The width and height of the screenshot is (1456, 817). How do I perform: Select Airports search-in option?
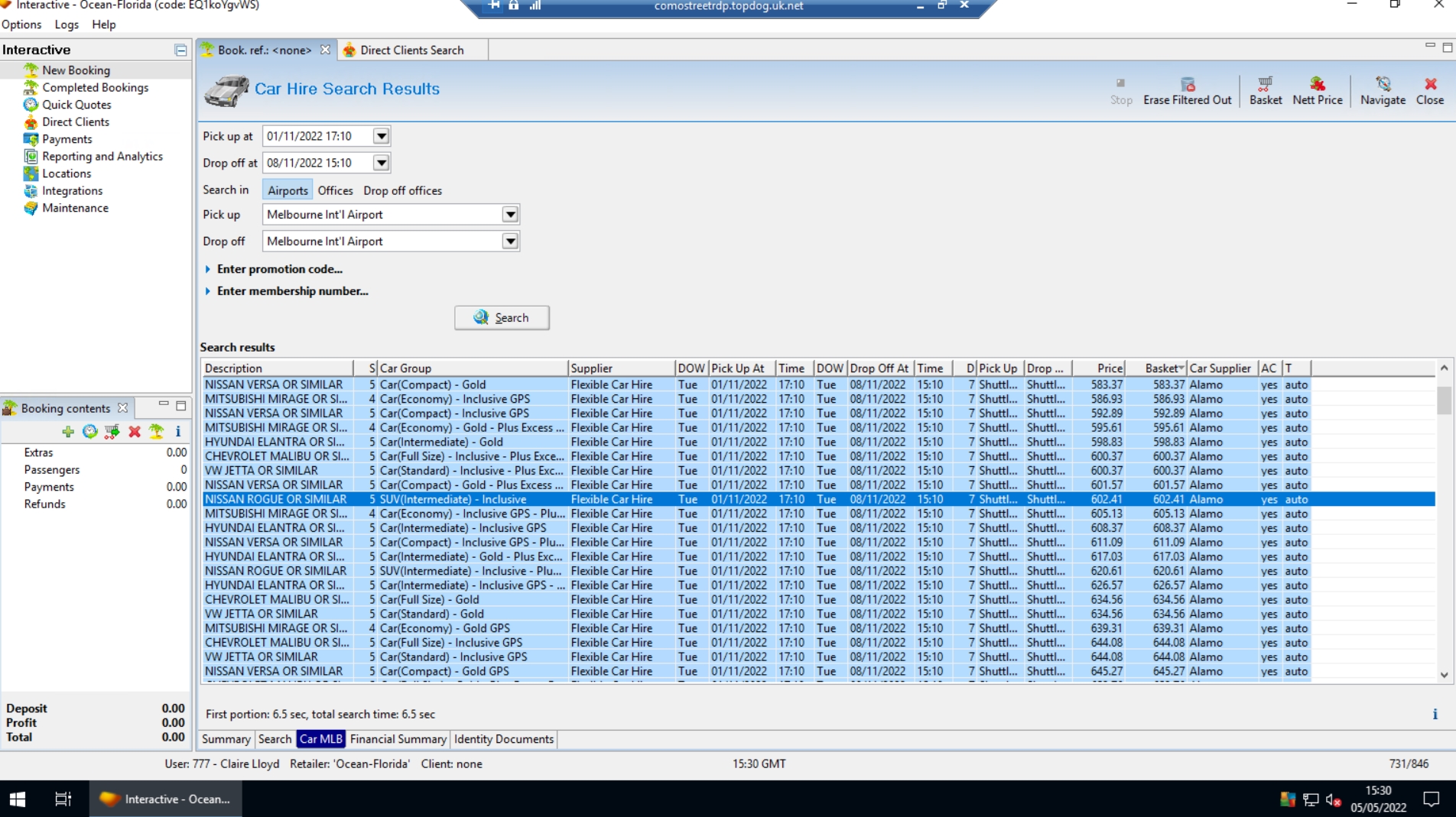288,190
